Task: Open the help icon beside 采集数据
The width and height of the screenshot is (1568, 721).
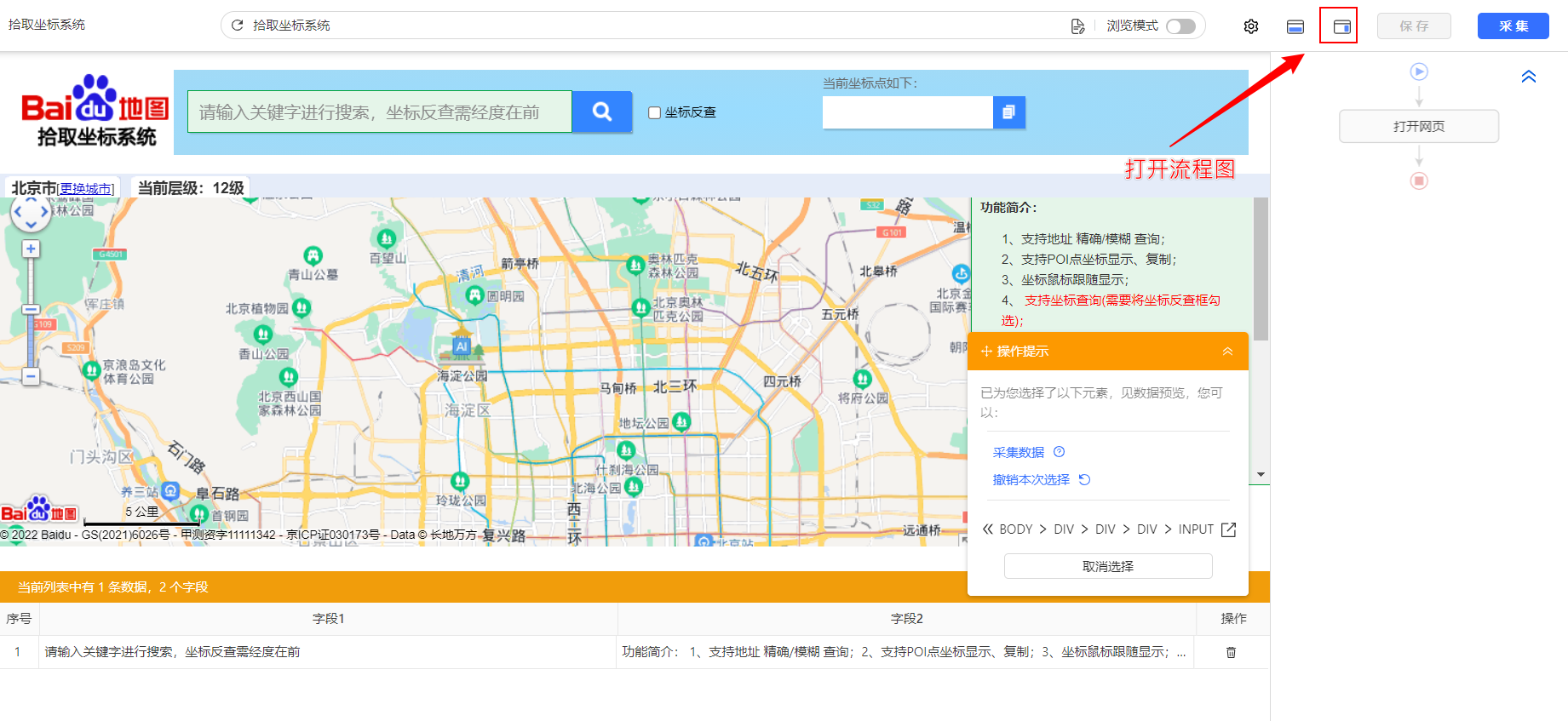Action: (1059, 452)
